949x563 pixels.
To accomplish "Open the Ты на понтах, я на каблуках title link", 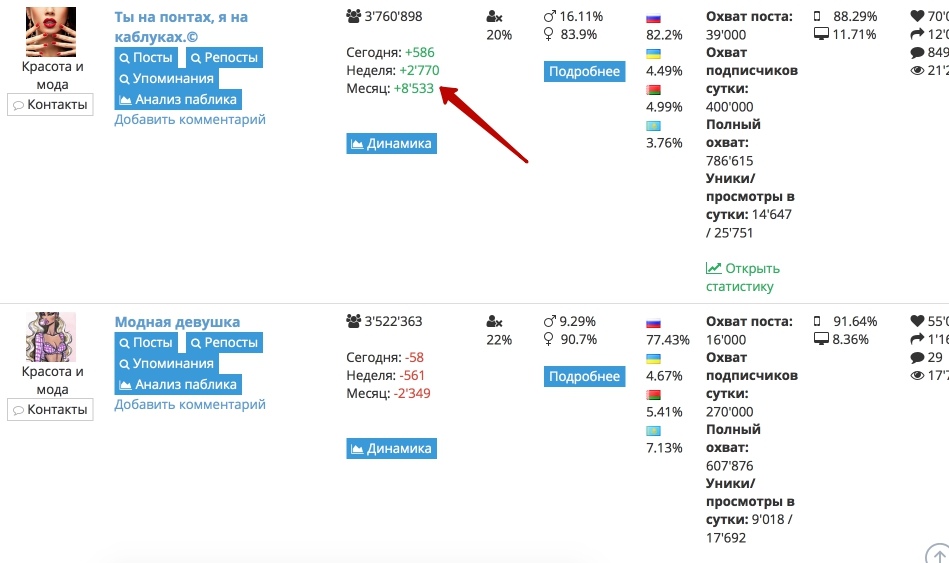I will click(181, 27).
